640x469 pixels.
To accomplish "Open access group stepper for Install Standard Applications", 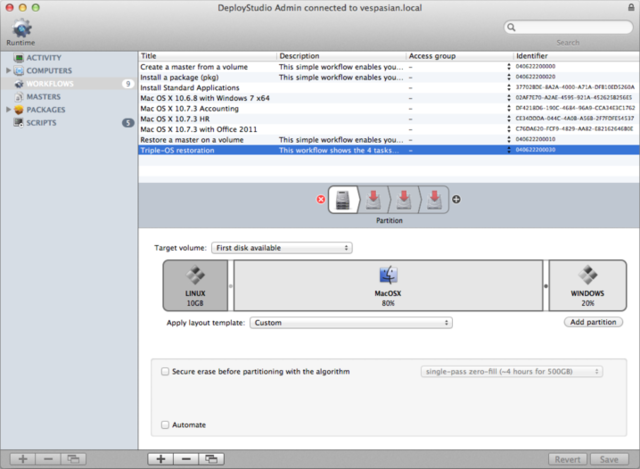I will (509, 87).
